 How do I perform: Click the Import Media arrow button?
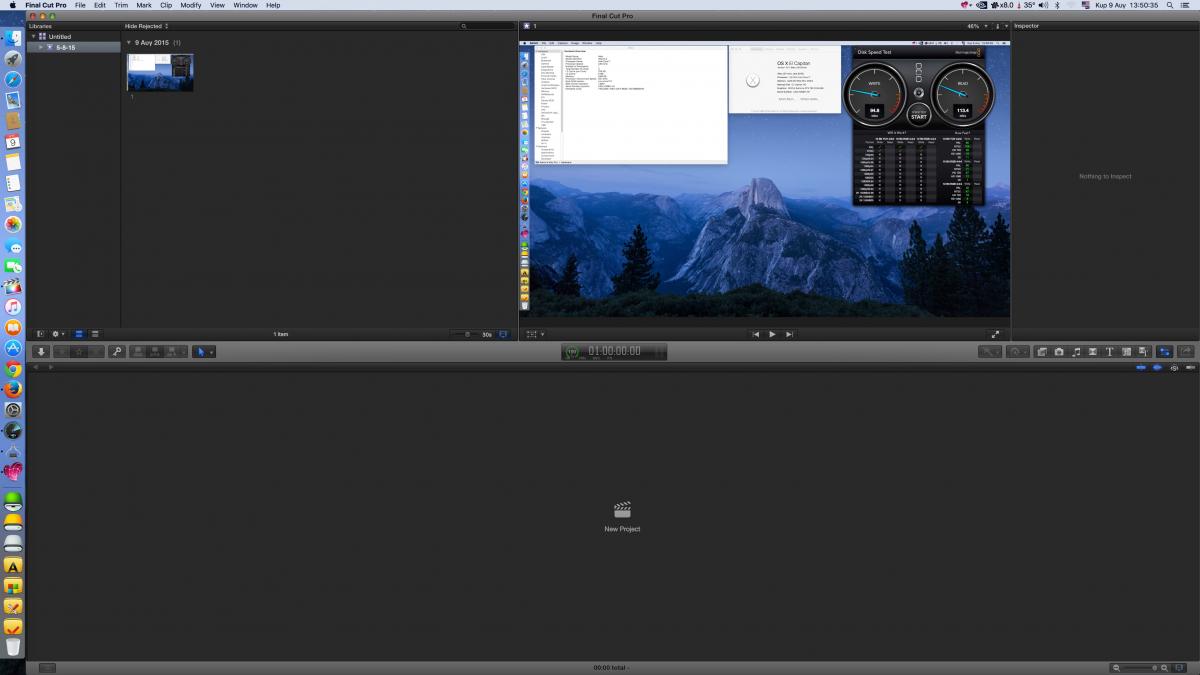coord(41,352)
